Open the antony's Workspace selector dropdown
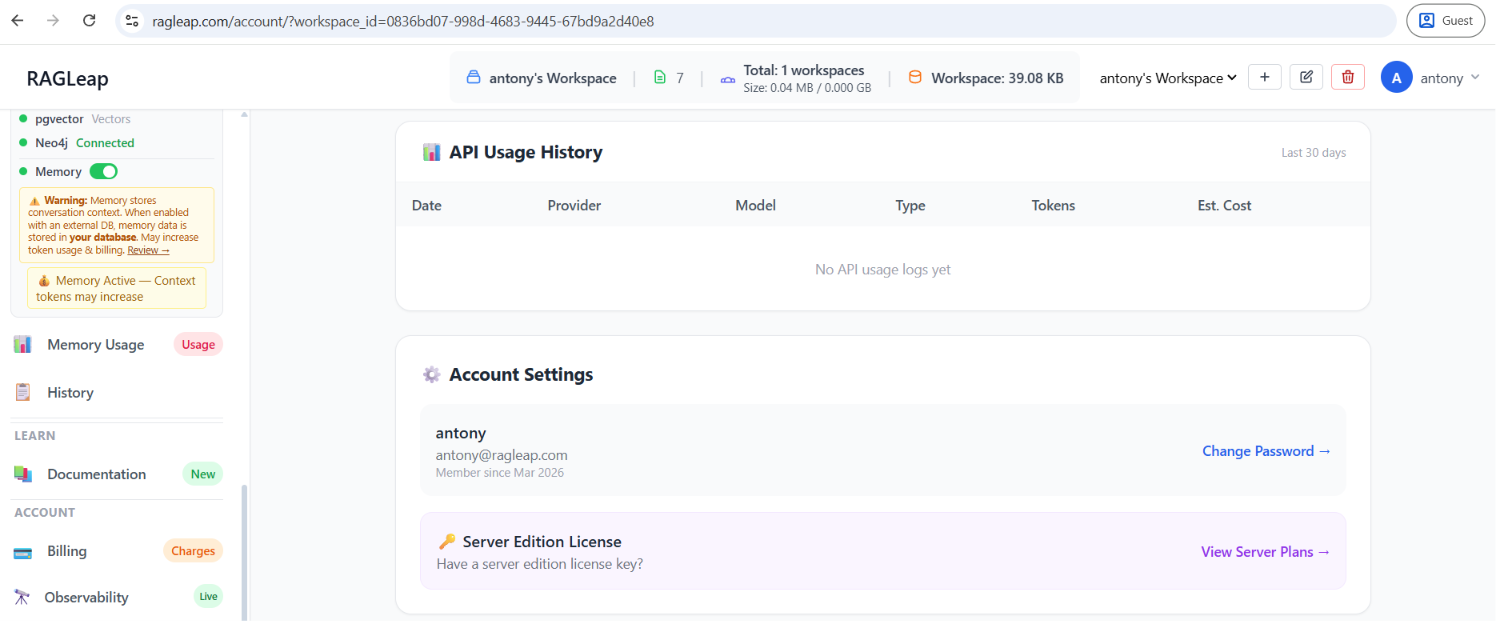The width and height of the screenshot is (1496, 621). click(x=1168, y=78)
